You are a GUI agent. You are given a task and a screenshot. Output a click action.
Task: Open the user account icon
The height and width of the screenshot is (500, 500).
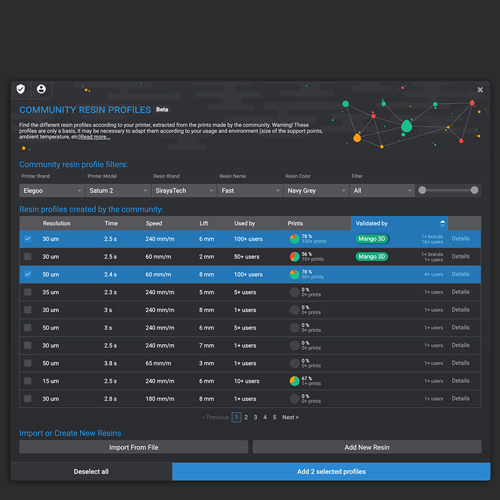click(x=41, y=89)
